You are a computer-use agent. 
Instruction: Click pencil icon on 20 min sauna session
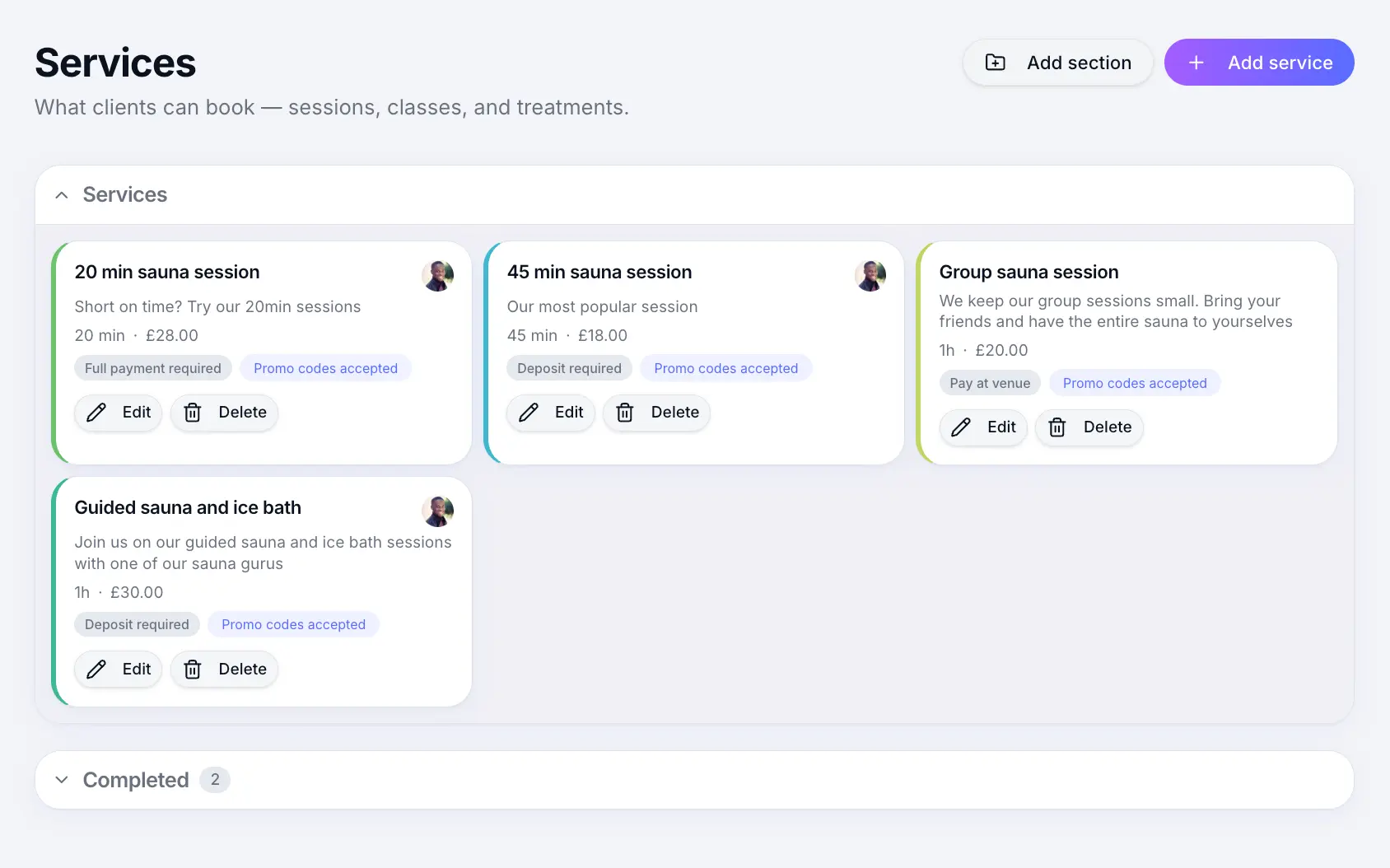click(x=96, y=413)
